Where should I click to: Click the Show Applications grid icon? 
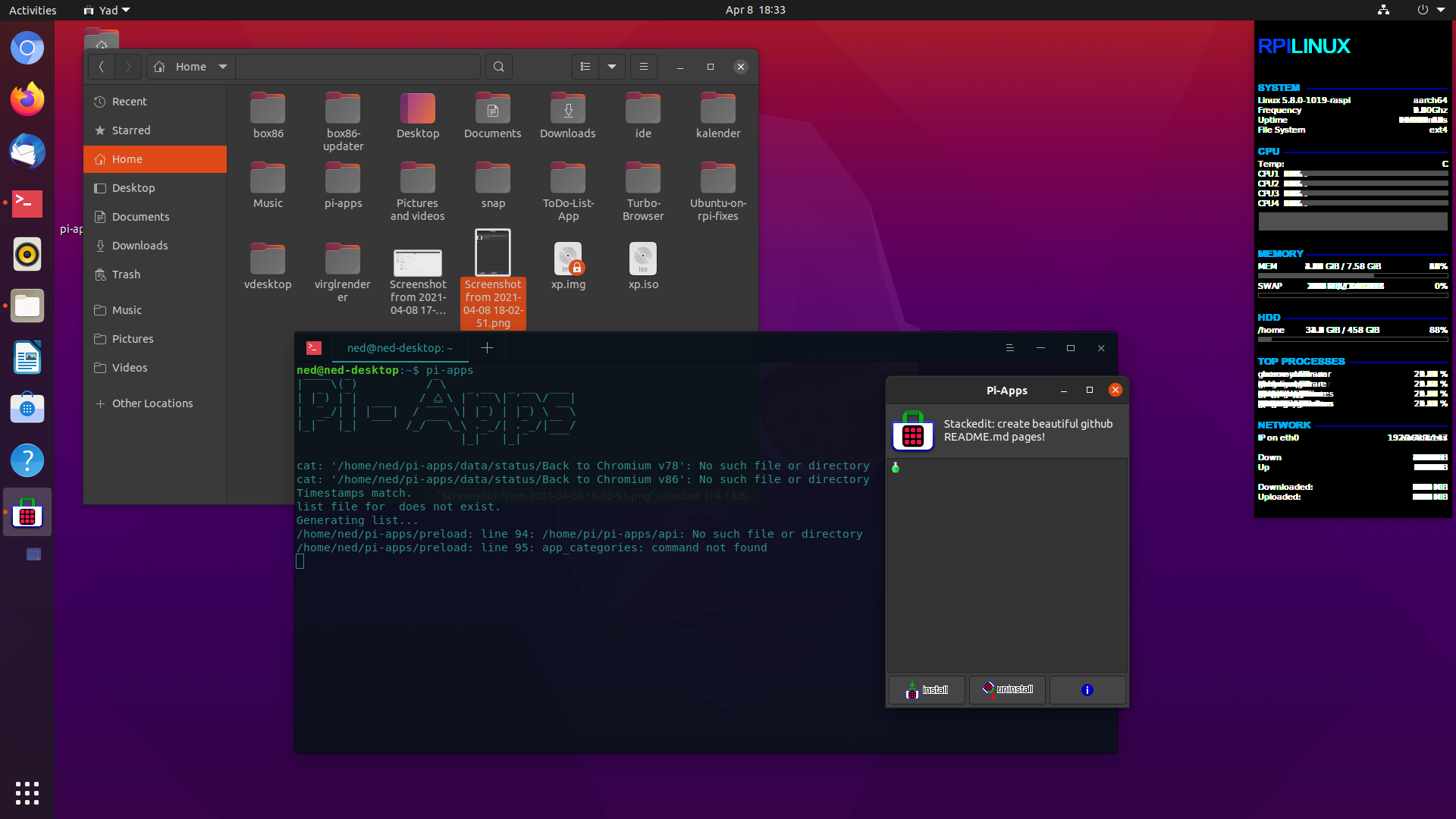click(x=27, y=792)
